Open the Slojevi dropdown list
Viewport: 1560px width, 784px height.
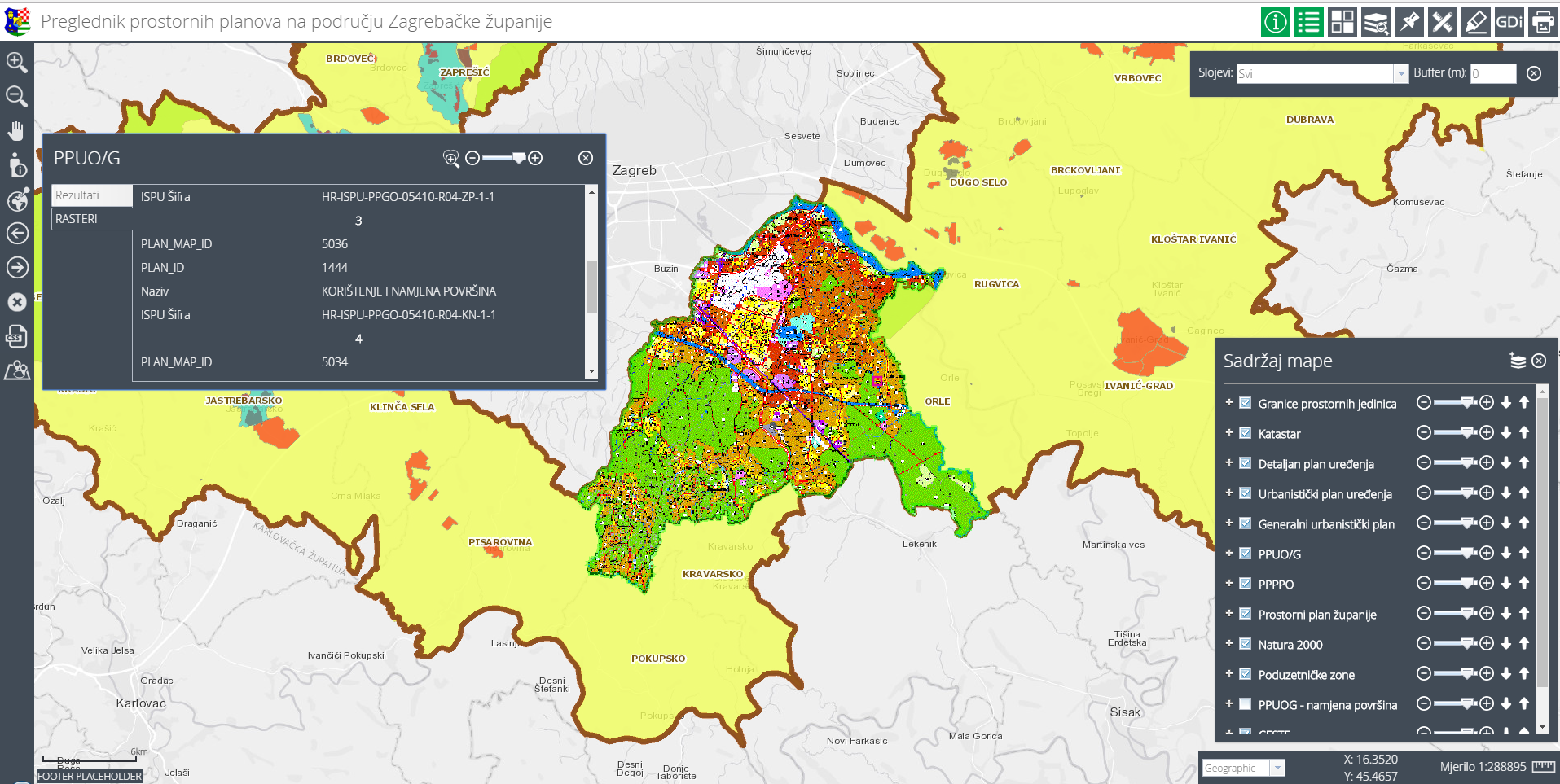point(1401,73)
